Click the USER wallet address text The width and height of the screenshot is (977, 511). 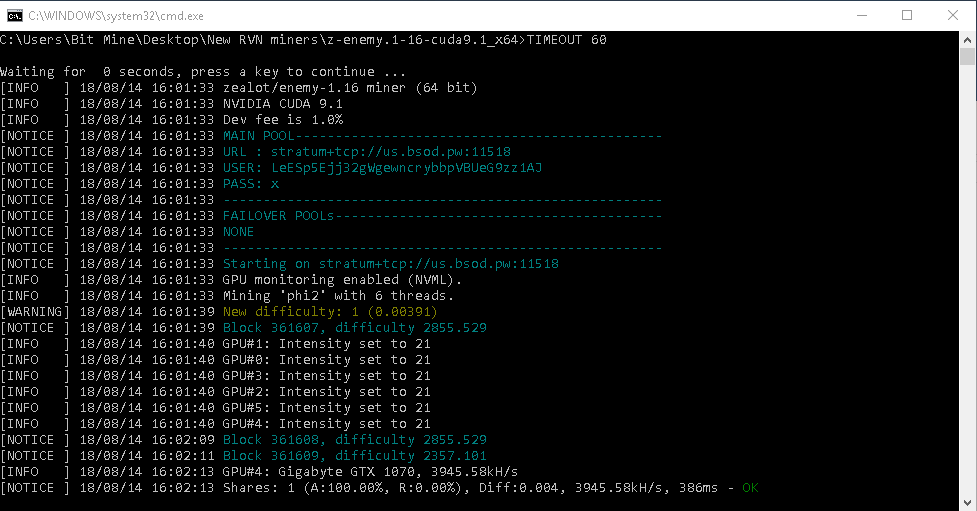[407, 168]
